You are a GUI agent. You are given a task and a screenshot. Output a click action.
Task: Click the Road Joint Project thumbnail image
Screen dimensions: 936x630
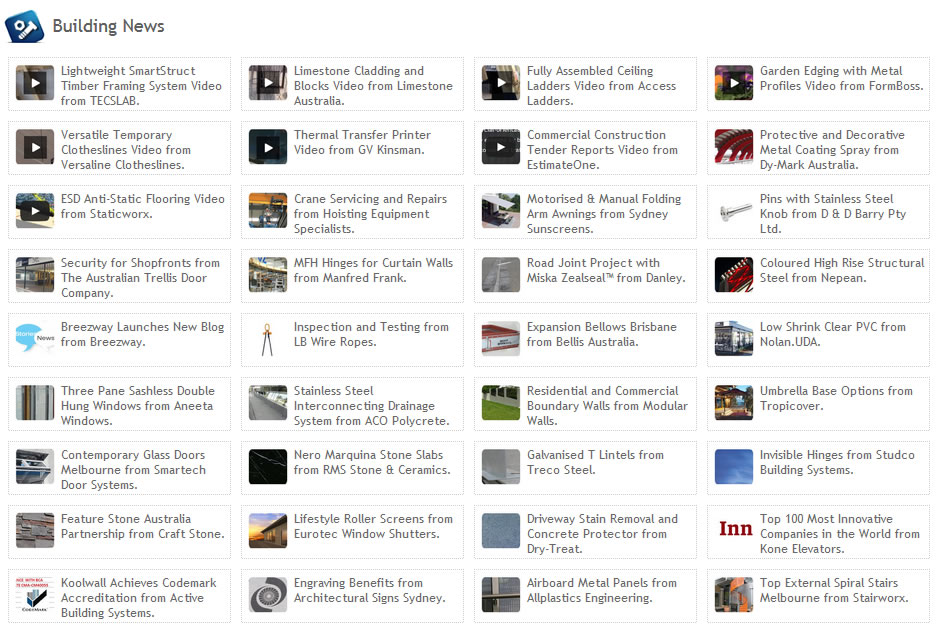point(501,275)
